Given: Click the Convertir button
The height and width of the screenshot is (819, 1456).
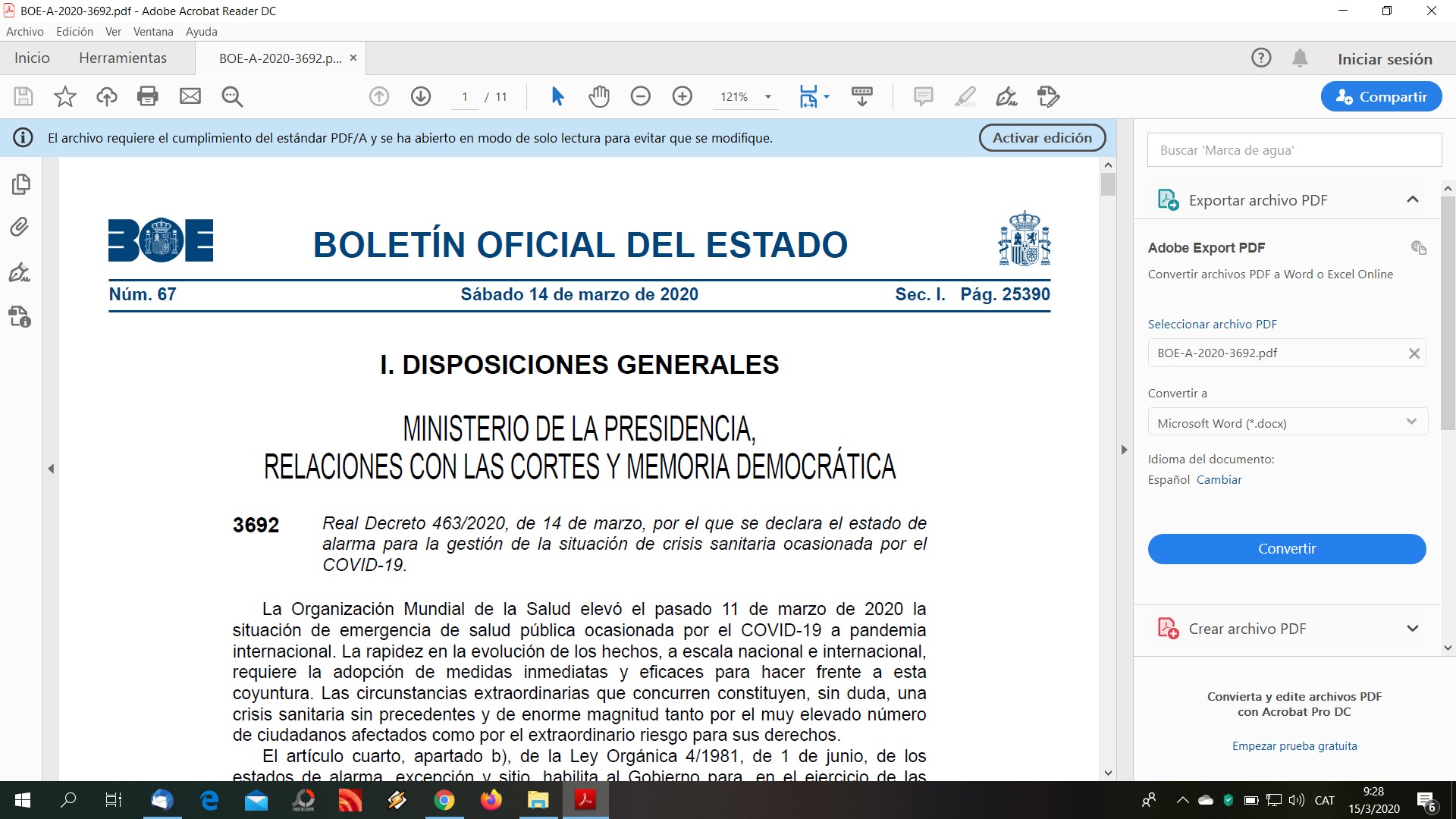Looking at the screenshot, I should (1287, 549).
